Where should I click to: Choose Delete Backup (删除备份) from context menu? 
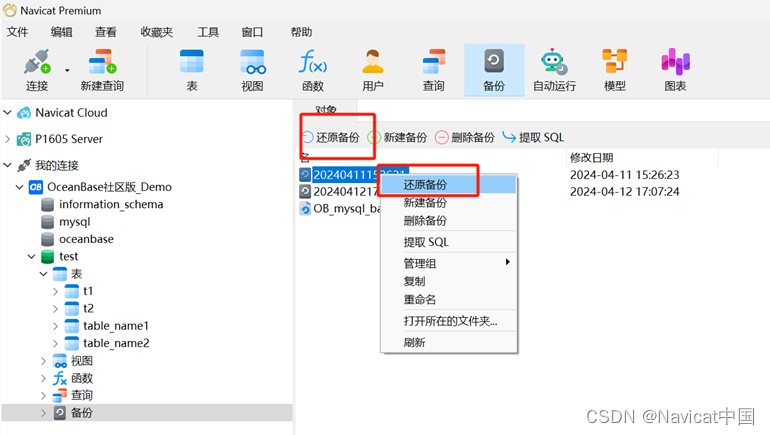click(x=449, y=221)
